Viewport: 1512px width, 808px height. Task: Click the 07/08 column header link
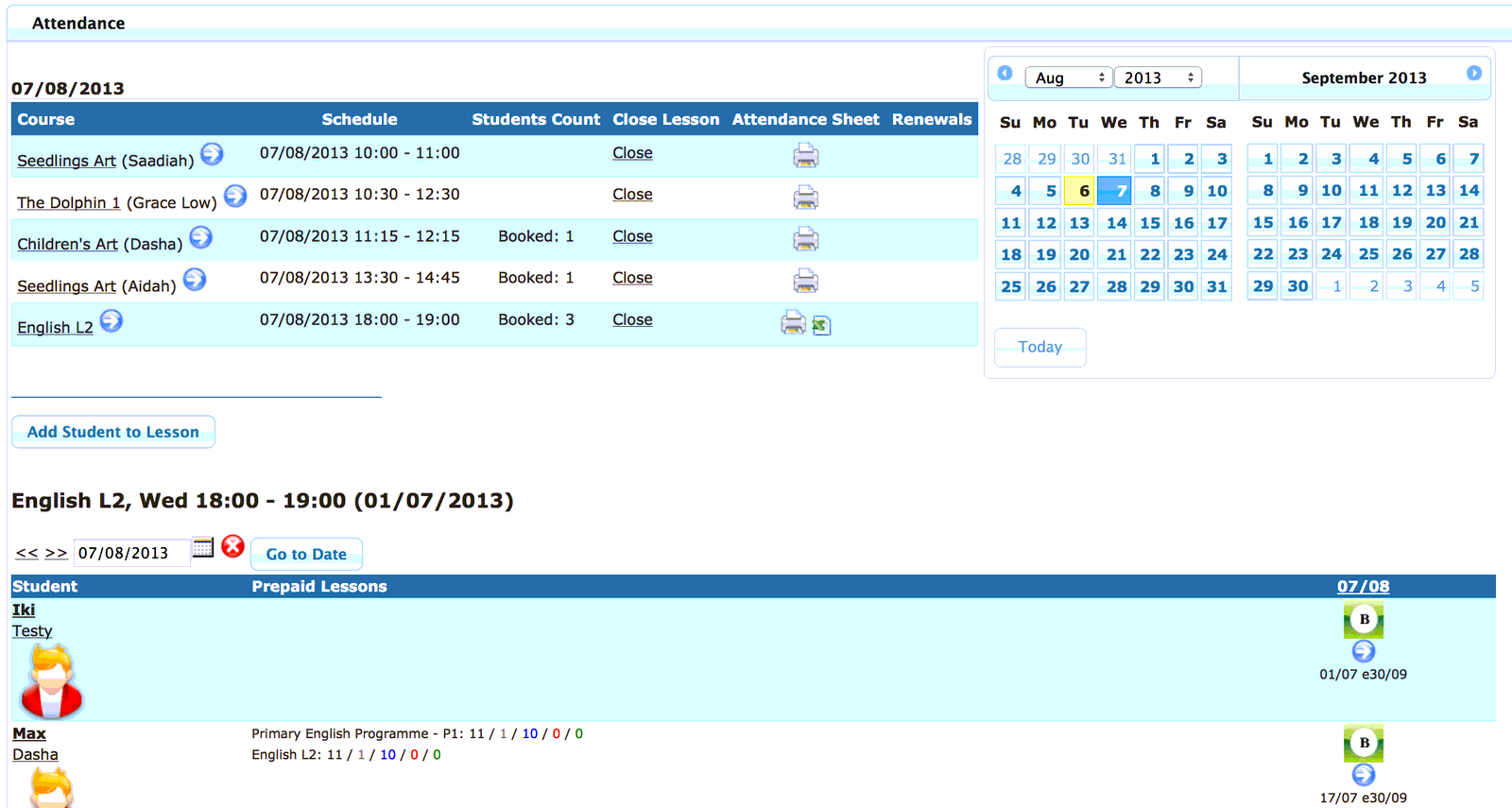click(x=1364, y=586)
